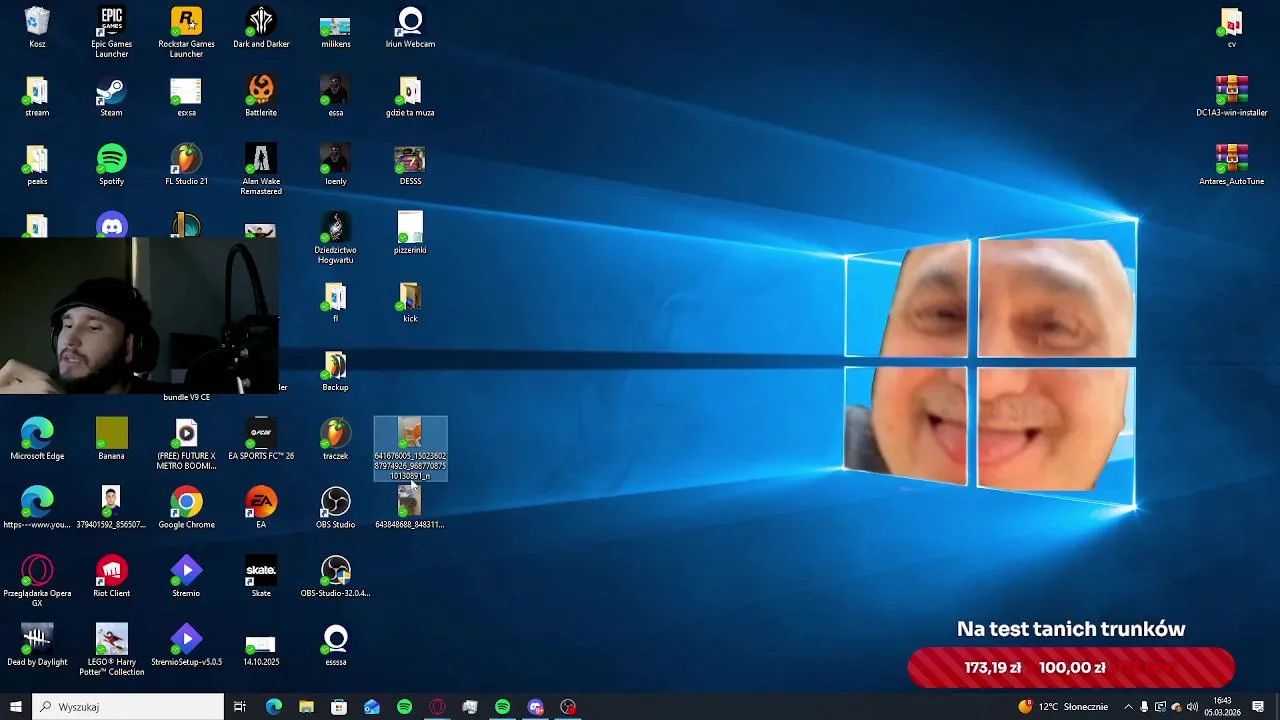Select the Microsoft Edge desktop shortcut
The height and width of the screenshot is (720, 1280).
click(37, 440)
